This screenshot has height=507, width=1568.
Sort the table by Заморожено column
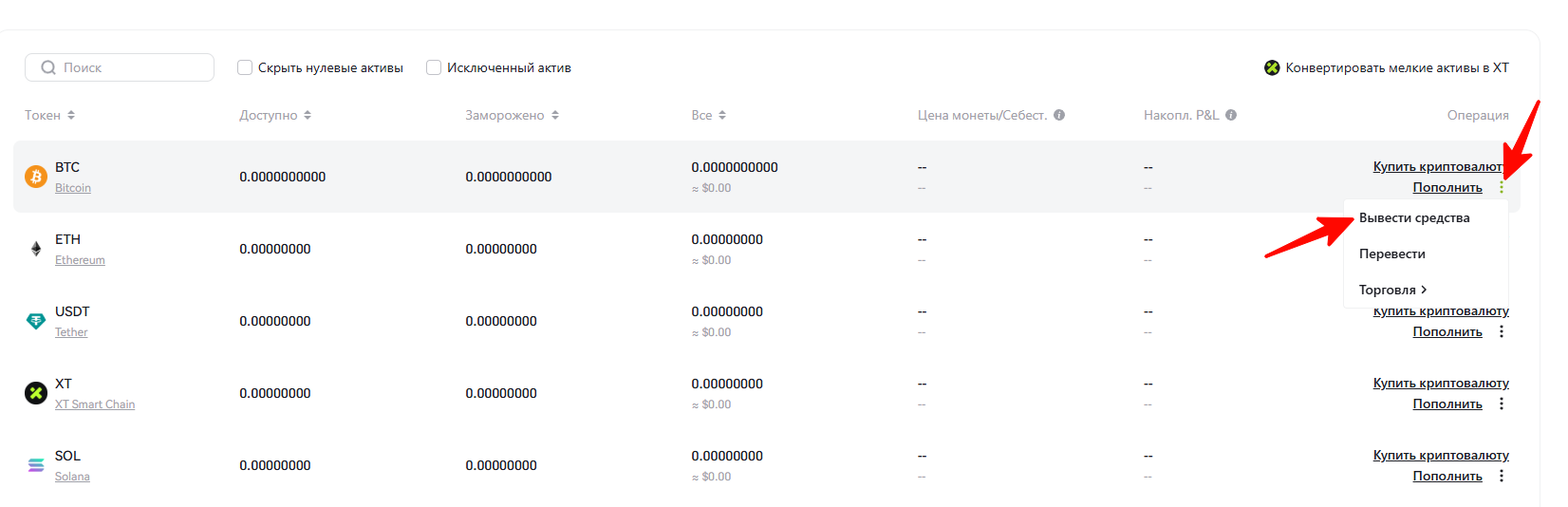(511, 115)
